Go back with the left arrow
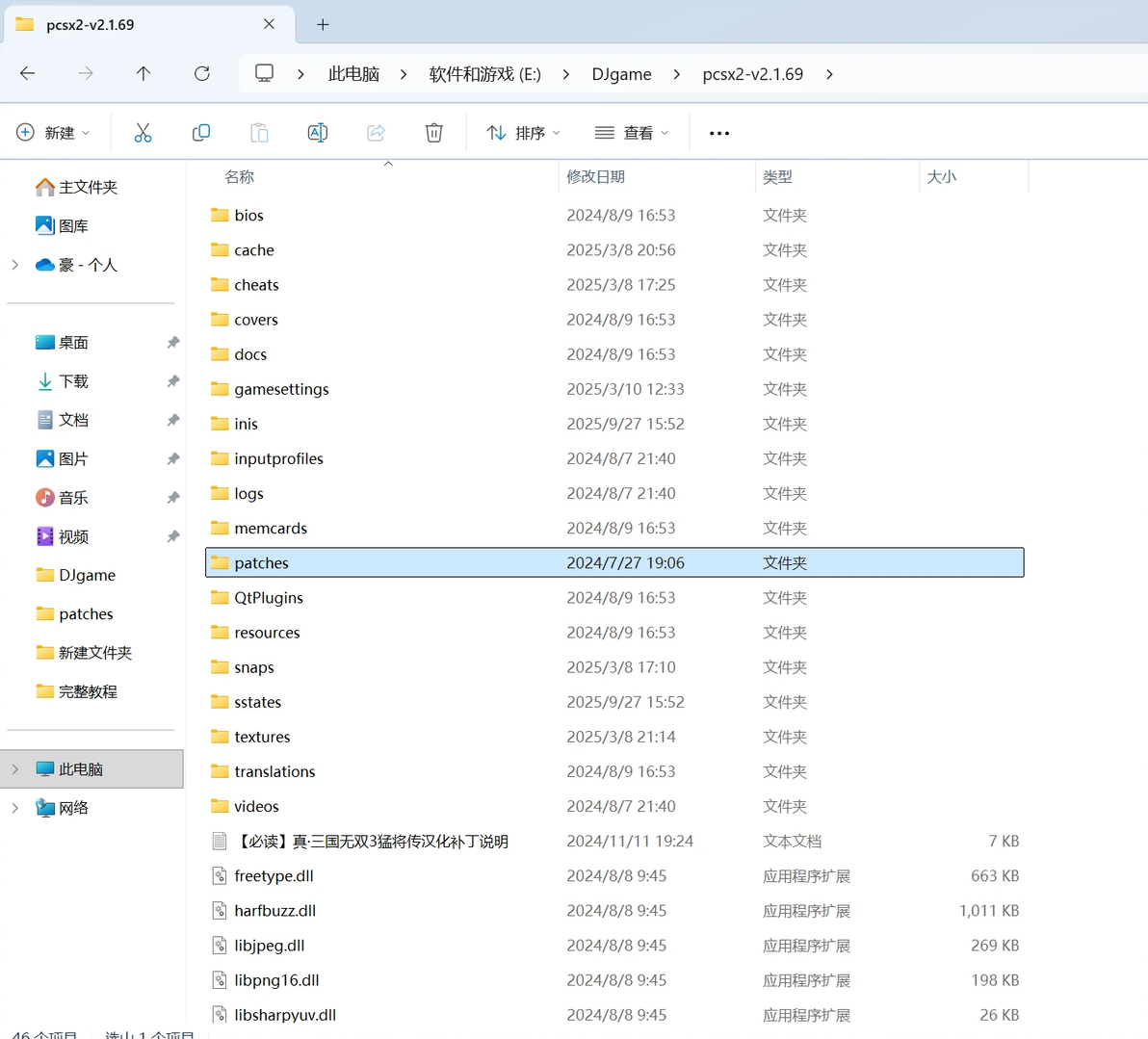 pos(27,73)
